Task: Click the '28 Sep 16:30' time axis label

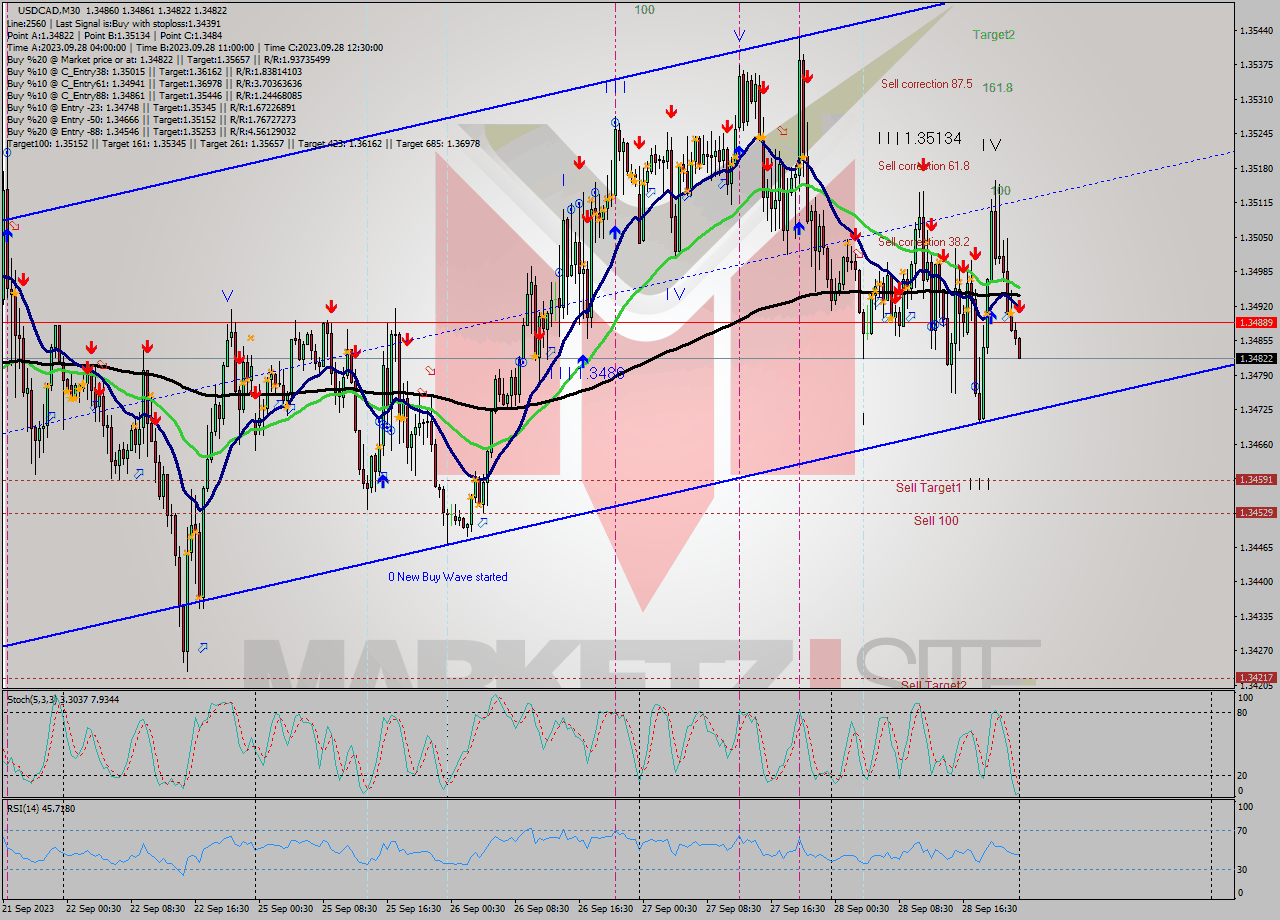Action: pos(989,908)
